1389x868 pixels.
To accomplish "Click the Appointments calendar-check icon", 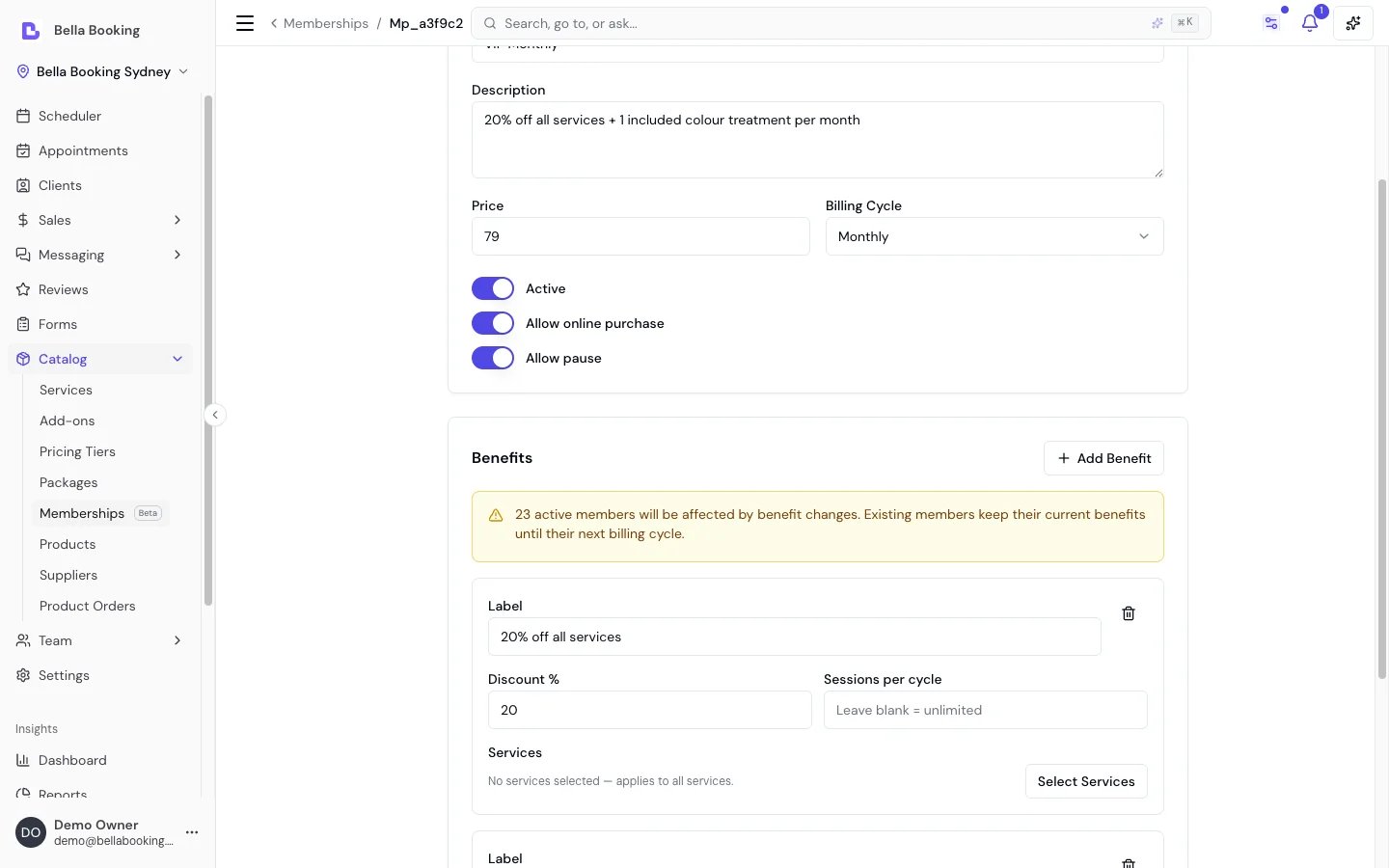I will pos(23,150).
